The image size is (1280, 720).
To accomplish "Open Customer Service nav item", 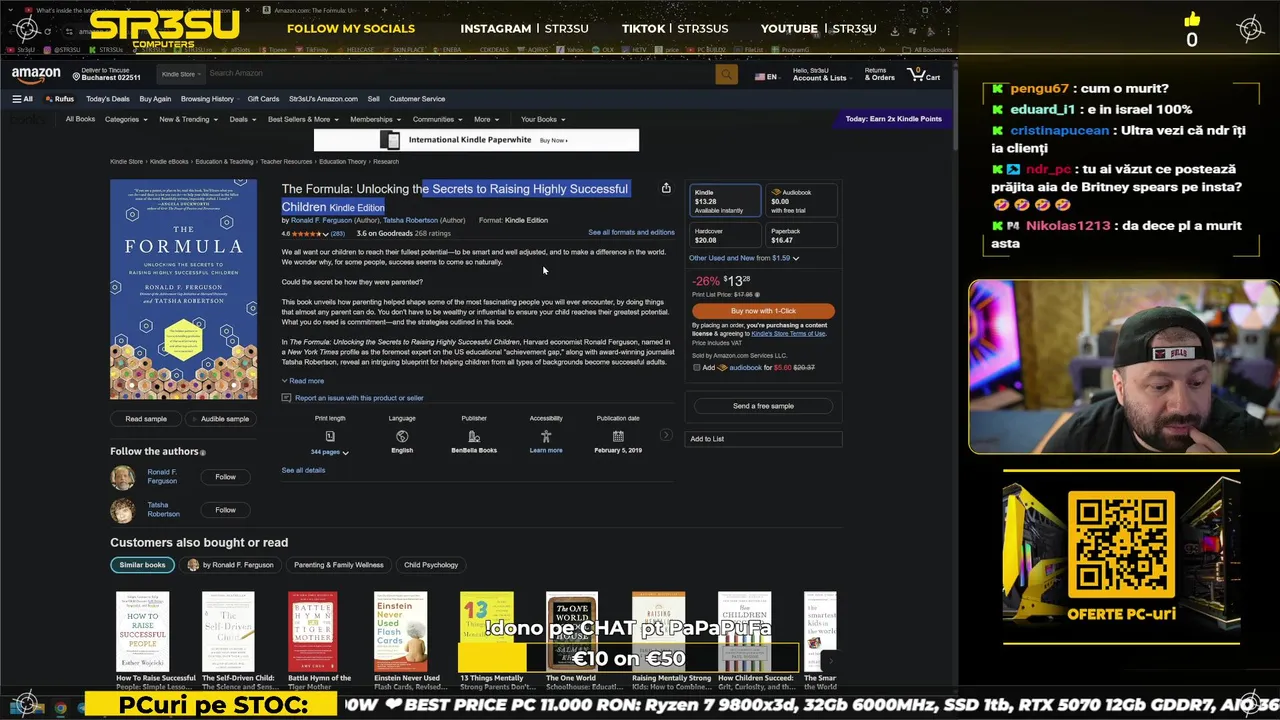I will point(417,99).
